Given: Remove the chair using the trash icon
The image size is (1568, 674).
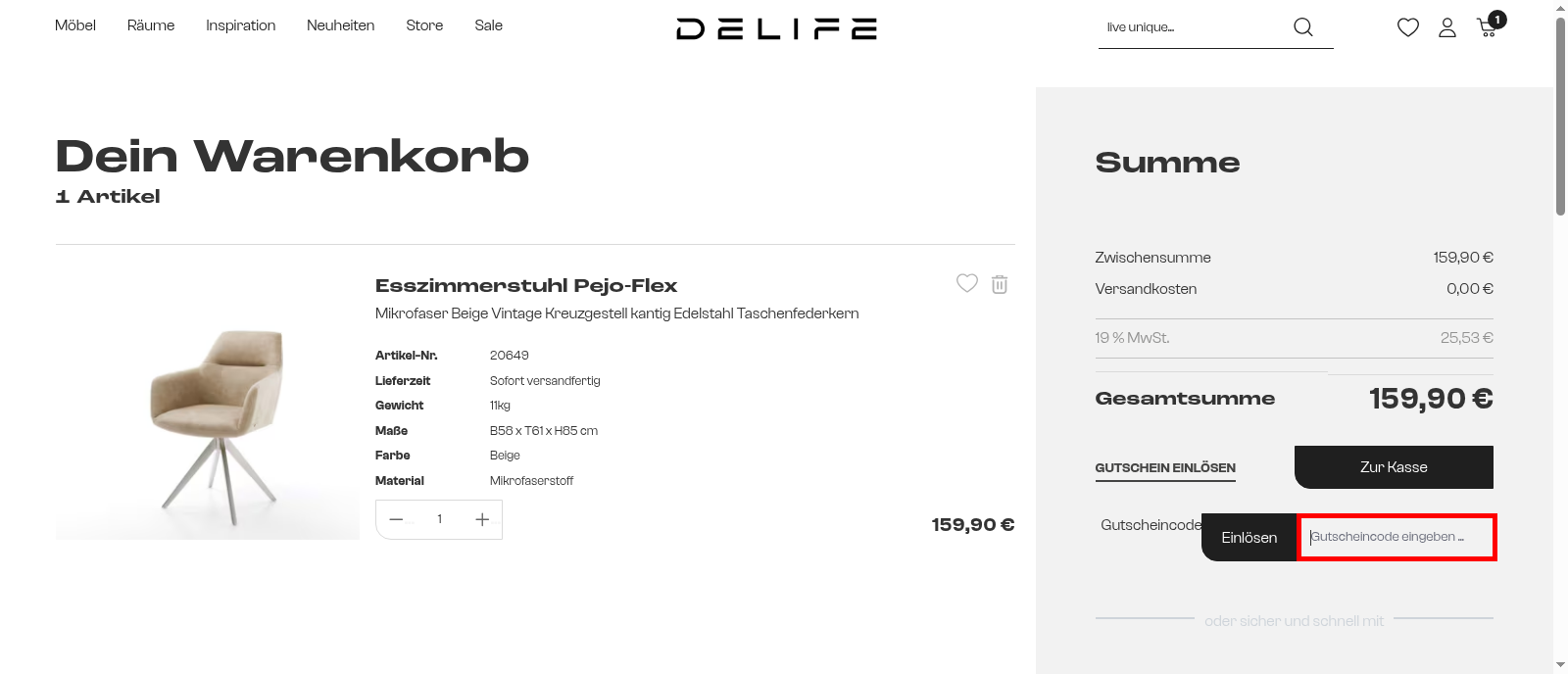Looking at the screenshot, I should pyautogui.click(x=1000, y=284).
